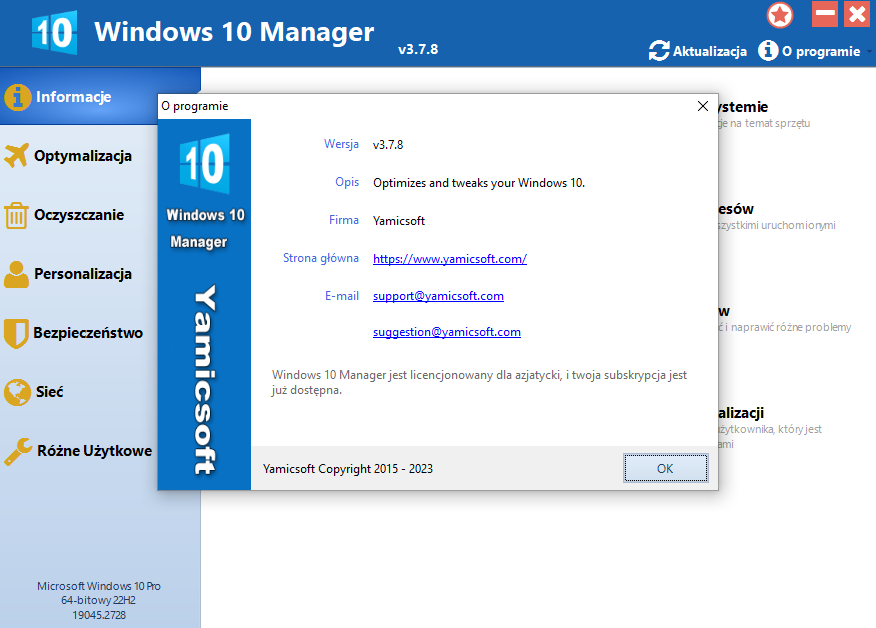This screenshot has width=876, height=628.
Task: Click the license text for azjatycki
Action: pyautogui.click(x=479, y=382)
